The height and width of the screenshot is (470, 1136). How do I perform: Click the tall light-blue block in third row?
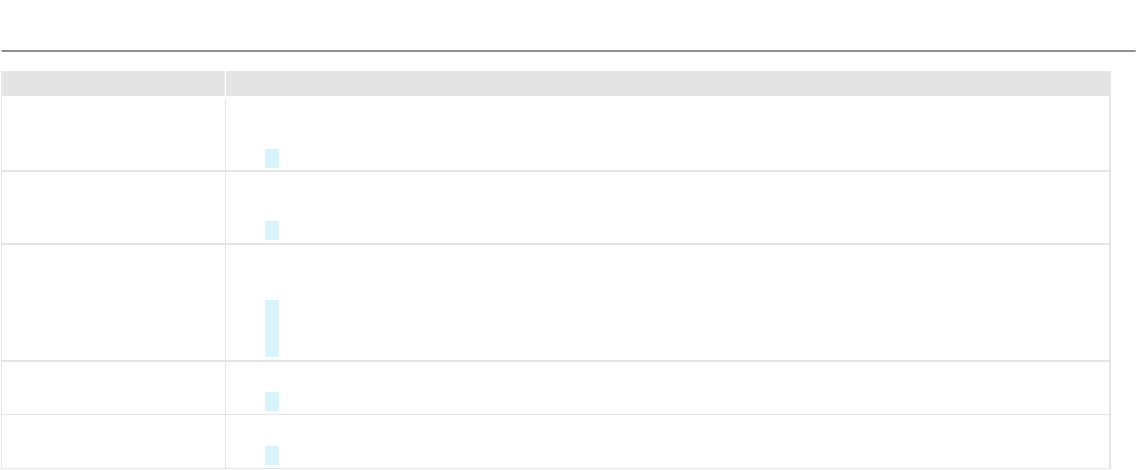point(272,328)
